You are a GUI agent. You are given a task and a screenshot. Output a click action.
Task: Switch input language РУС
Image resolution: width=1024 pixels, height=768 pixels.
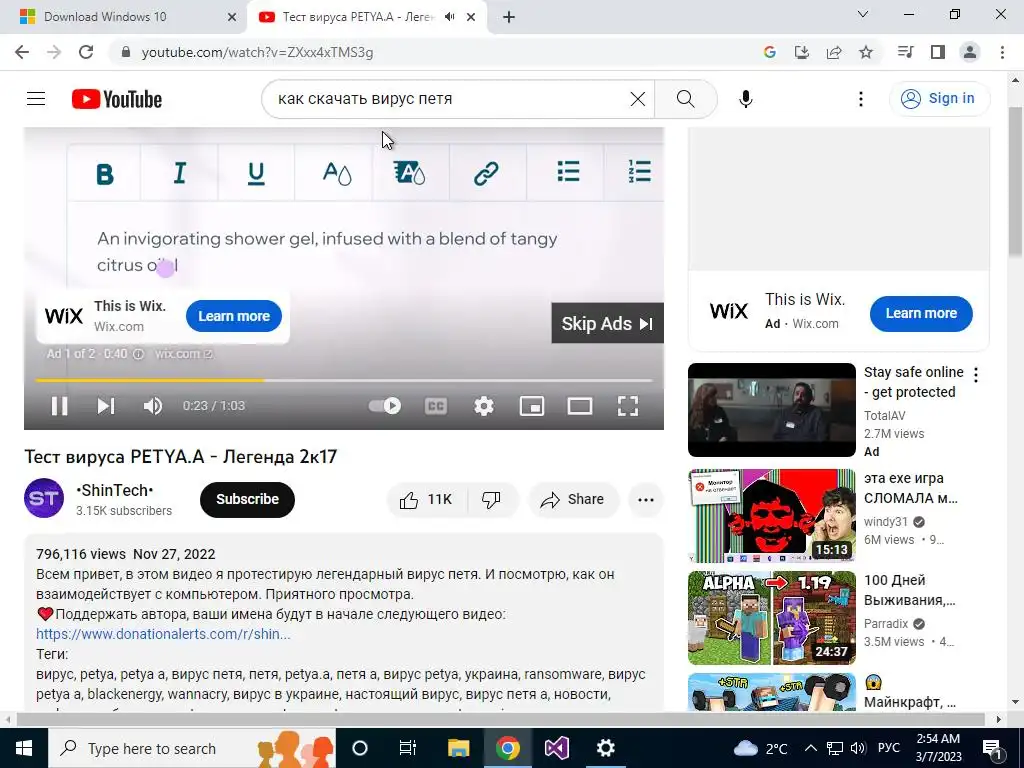(889, 748)
